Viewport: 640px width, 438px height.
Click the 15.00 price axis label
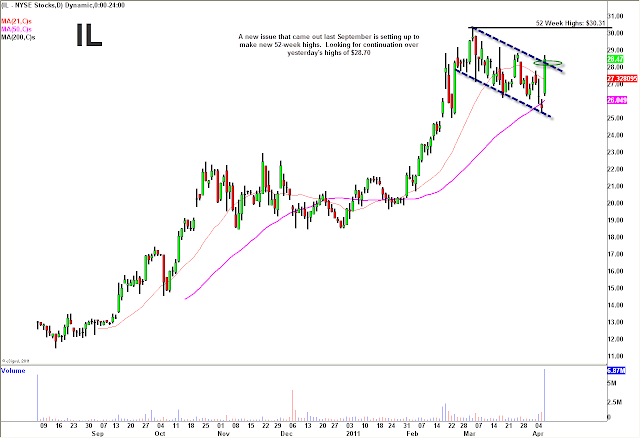click(x=616, y=288)
